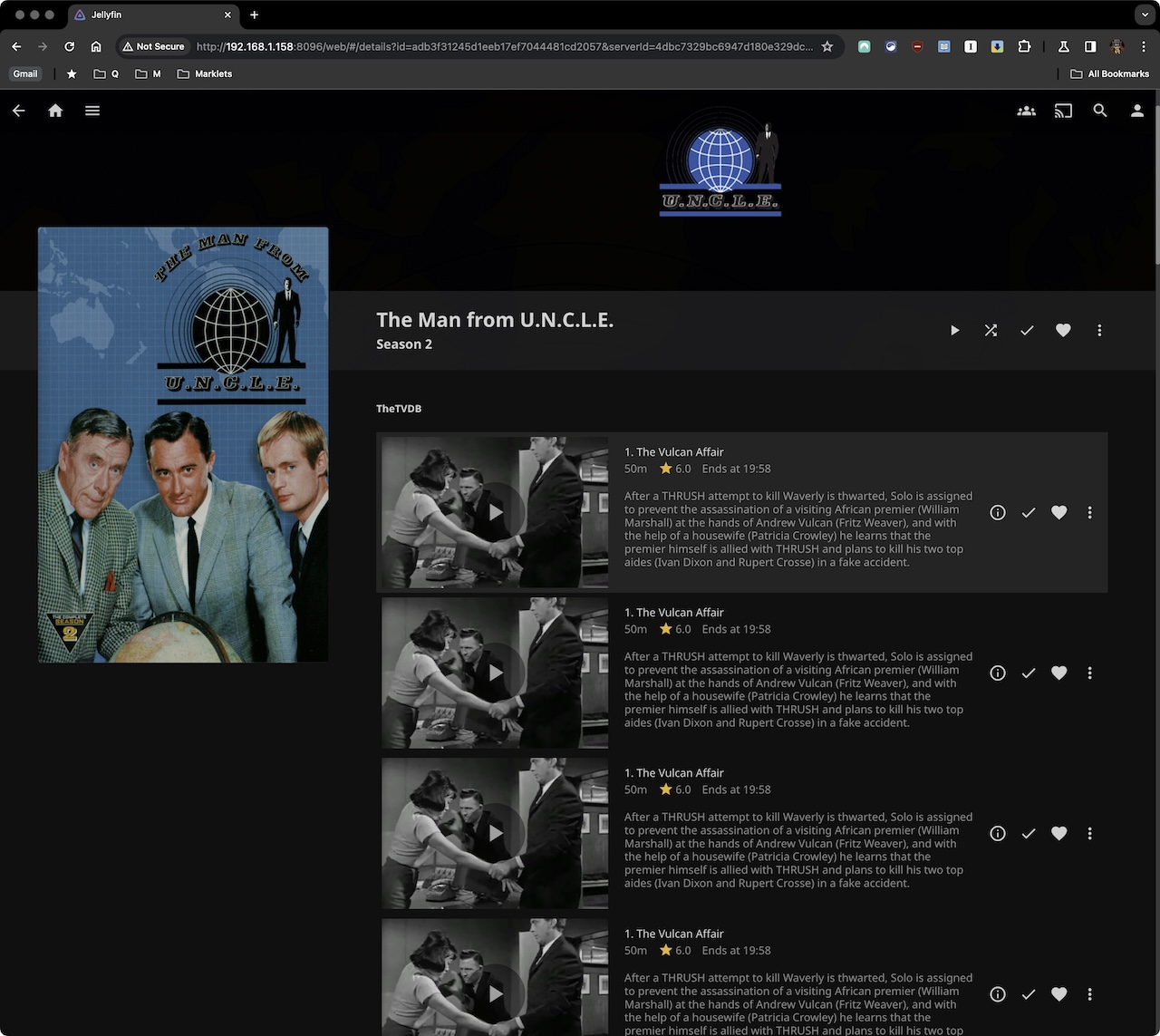This screenshot has width=1160, height=1036.
Task: Open more options for second episode
Action: click(1089, 673)
